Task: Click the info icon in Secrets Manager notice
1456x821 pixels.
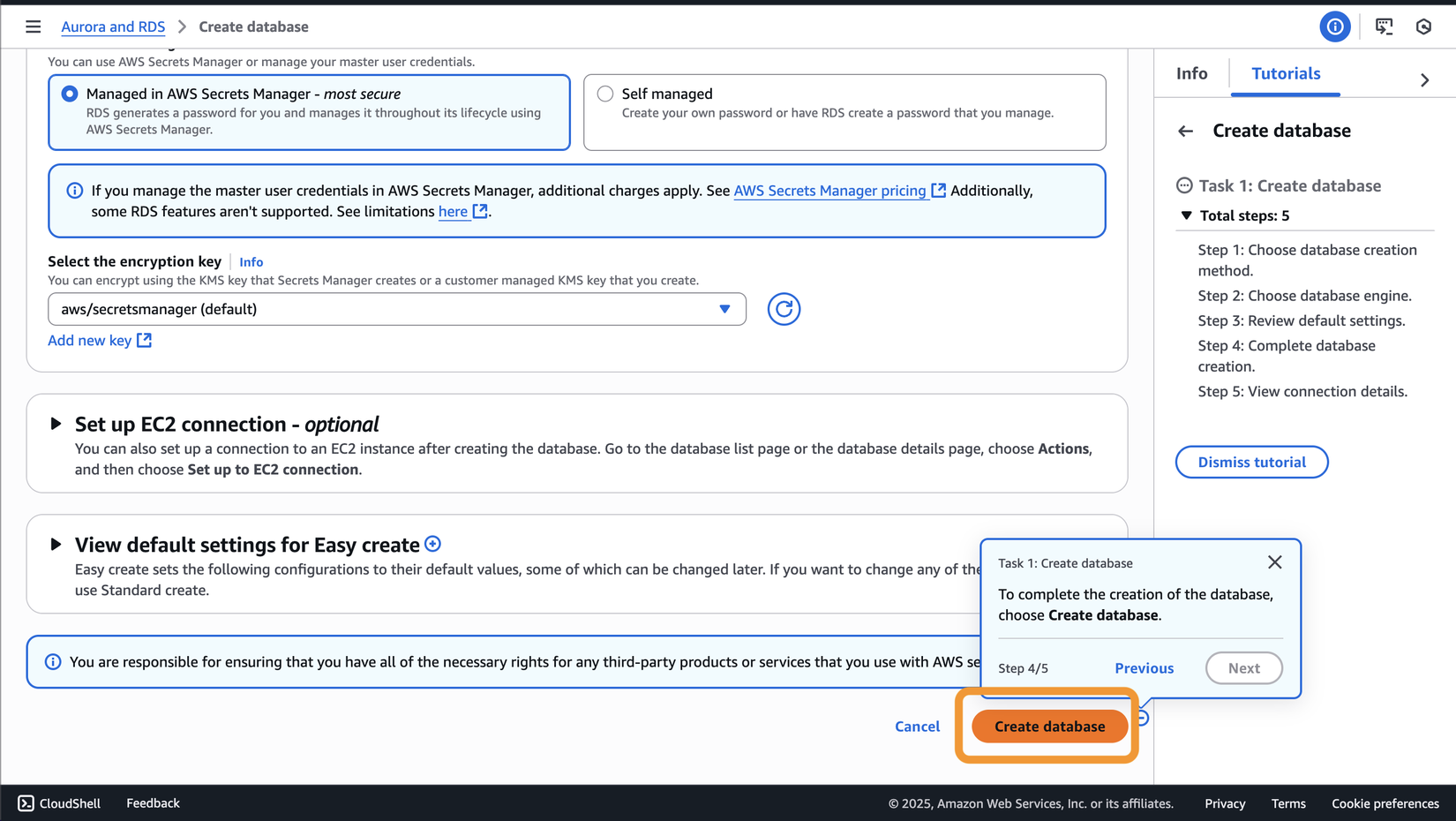Action: coord(75,191)
